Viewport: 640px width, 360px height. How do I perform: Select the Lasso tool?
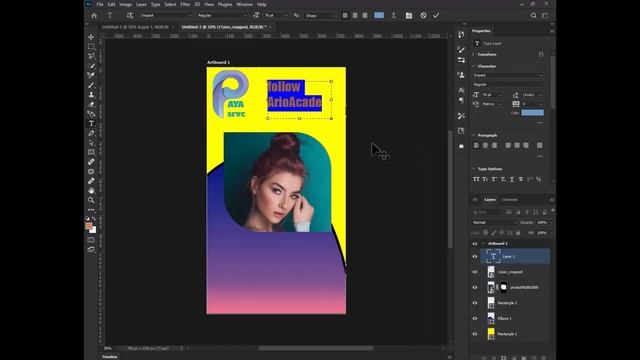91,56
